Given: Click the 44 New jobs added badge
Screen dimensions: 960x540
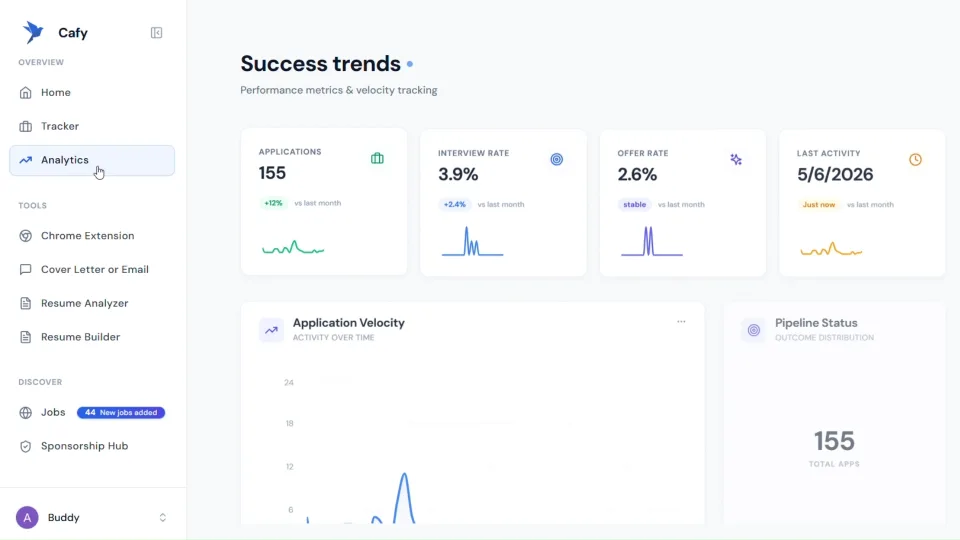Looking at the screenshot, I should pos(121,413).
